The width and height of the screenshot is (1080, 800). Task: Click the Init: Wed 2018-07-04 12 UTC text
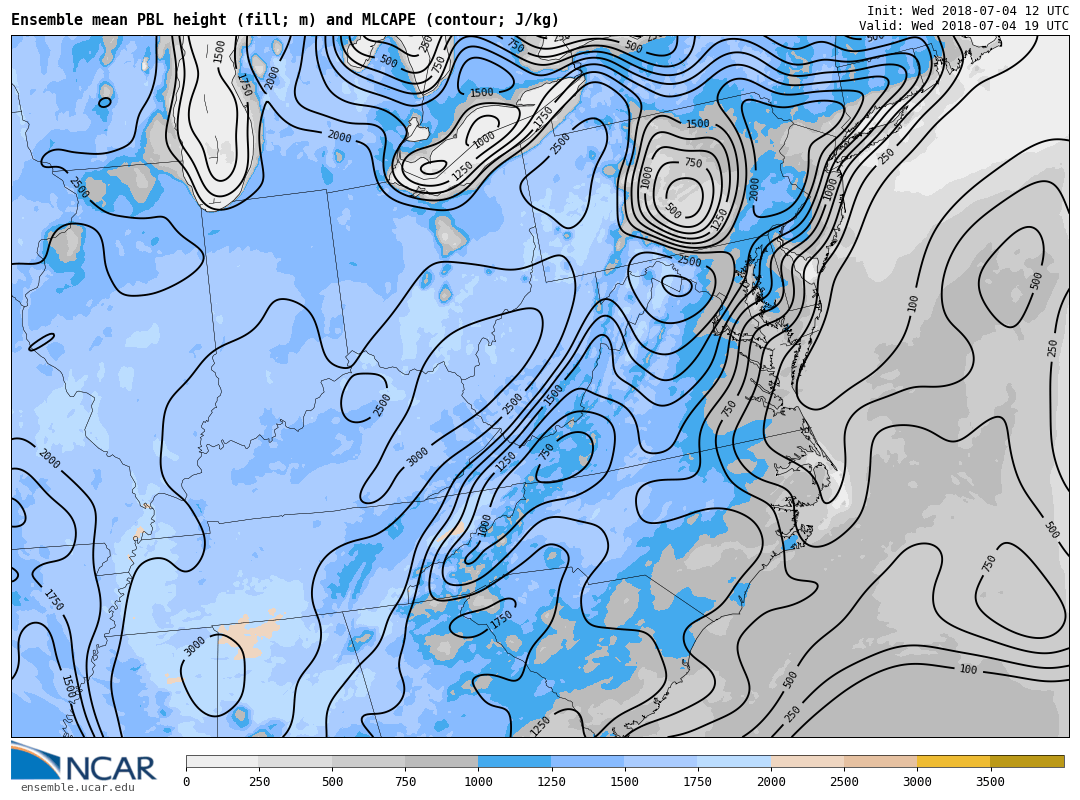[968, 10]
